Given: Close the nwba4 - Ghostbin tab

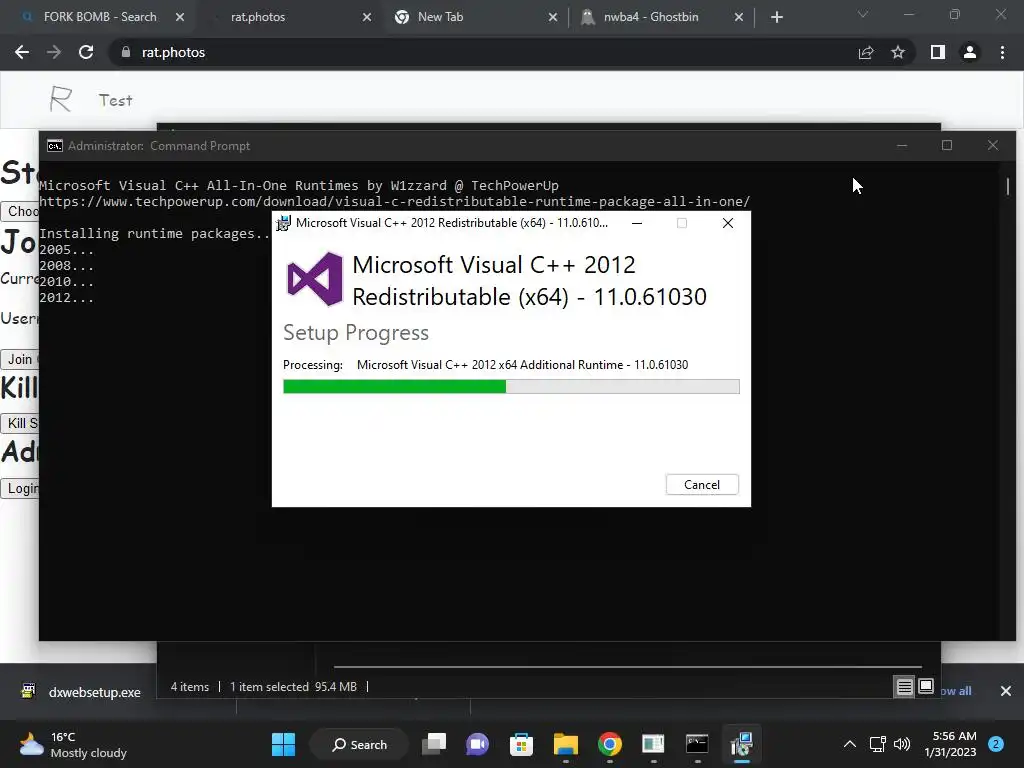Looking at the screenshot, I should pos(739,18).
